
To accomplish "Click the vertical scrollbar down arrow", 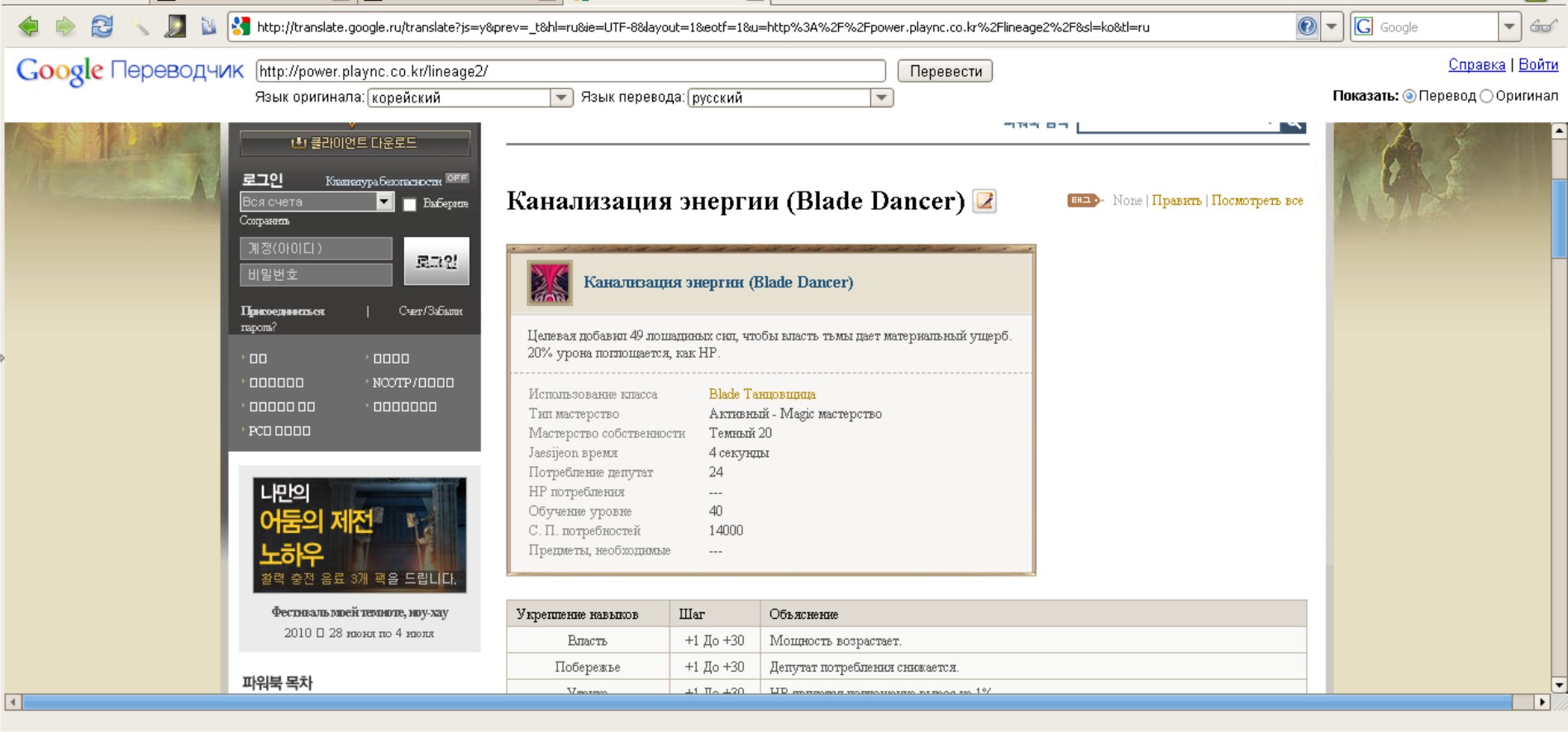I will [x=1560, y=685].
